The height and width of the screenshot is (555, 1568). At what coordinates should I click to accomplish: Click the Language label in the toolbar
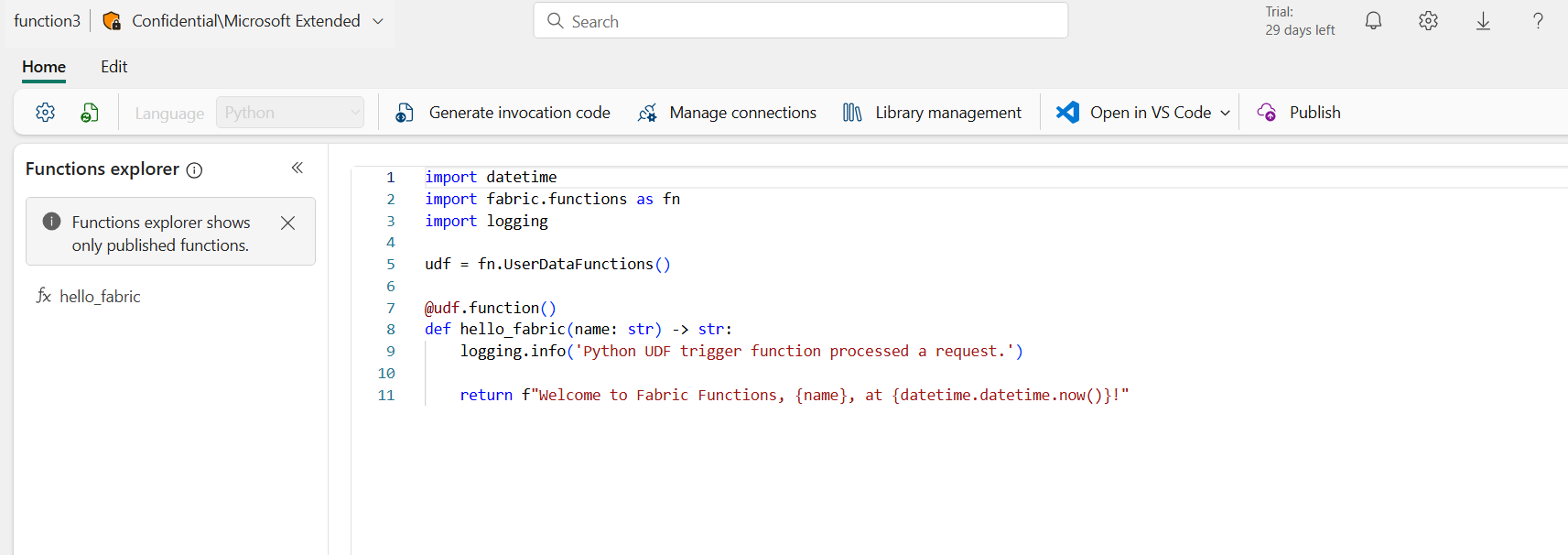169,114
